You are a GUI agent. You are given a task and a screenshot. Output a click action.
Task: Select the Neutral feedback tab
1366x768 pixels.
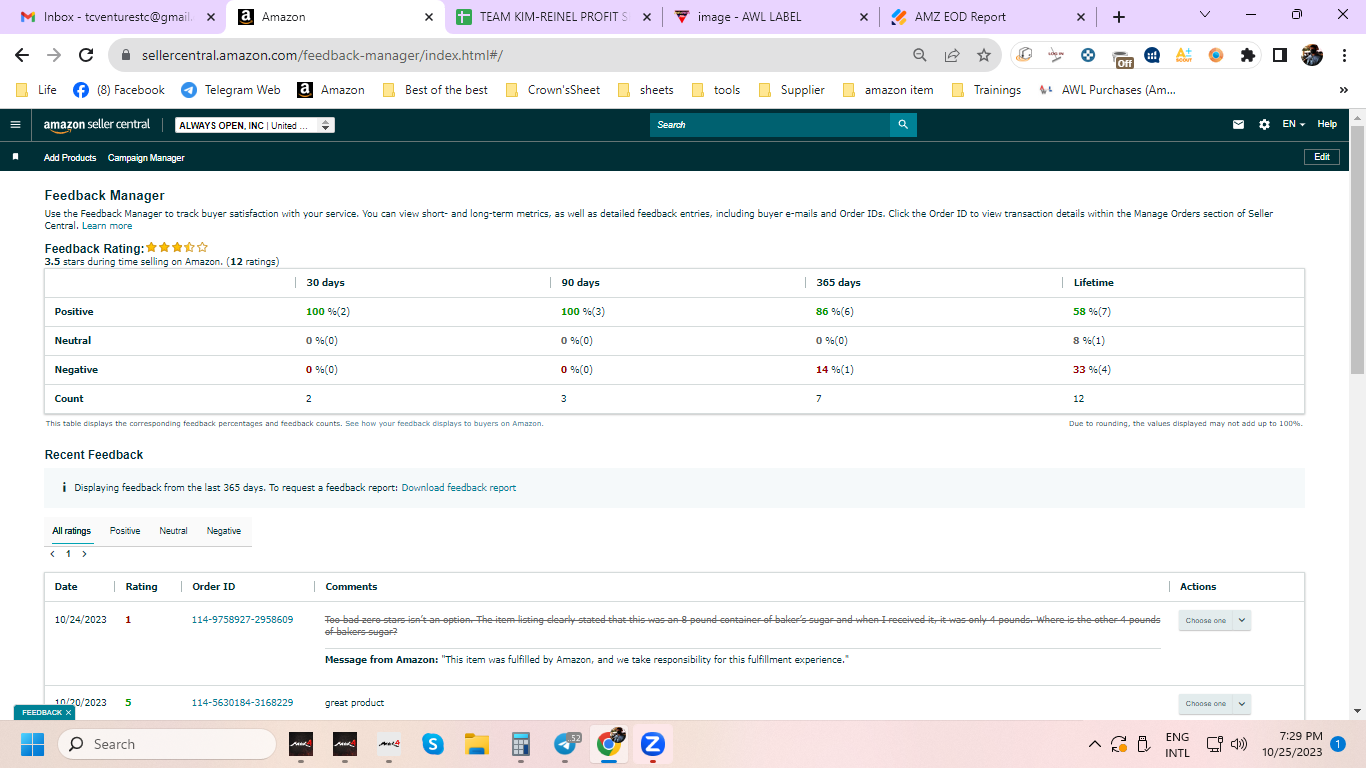click(x=173, y=531)
